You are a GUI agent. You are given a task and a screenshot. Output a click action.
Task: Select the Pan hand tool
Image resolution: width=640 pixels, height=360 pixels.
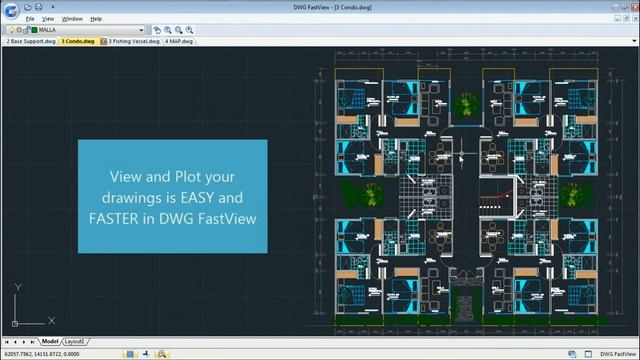157,30
